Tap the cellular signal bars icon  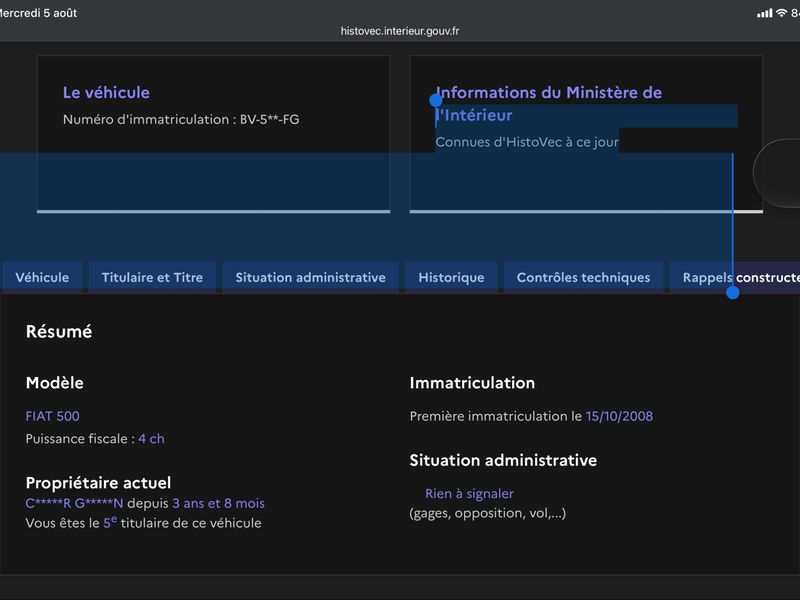click(x=764, y=13)
